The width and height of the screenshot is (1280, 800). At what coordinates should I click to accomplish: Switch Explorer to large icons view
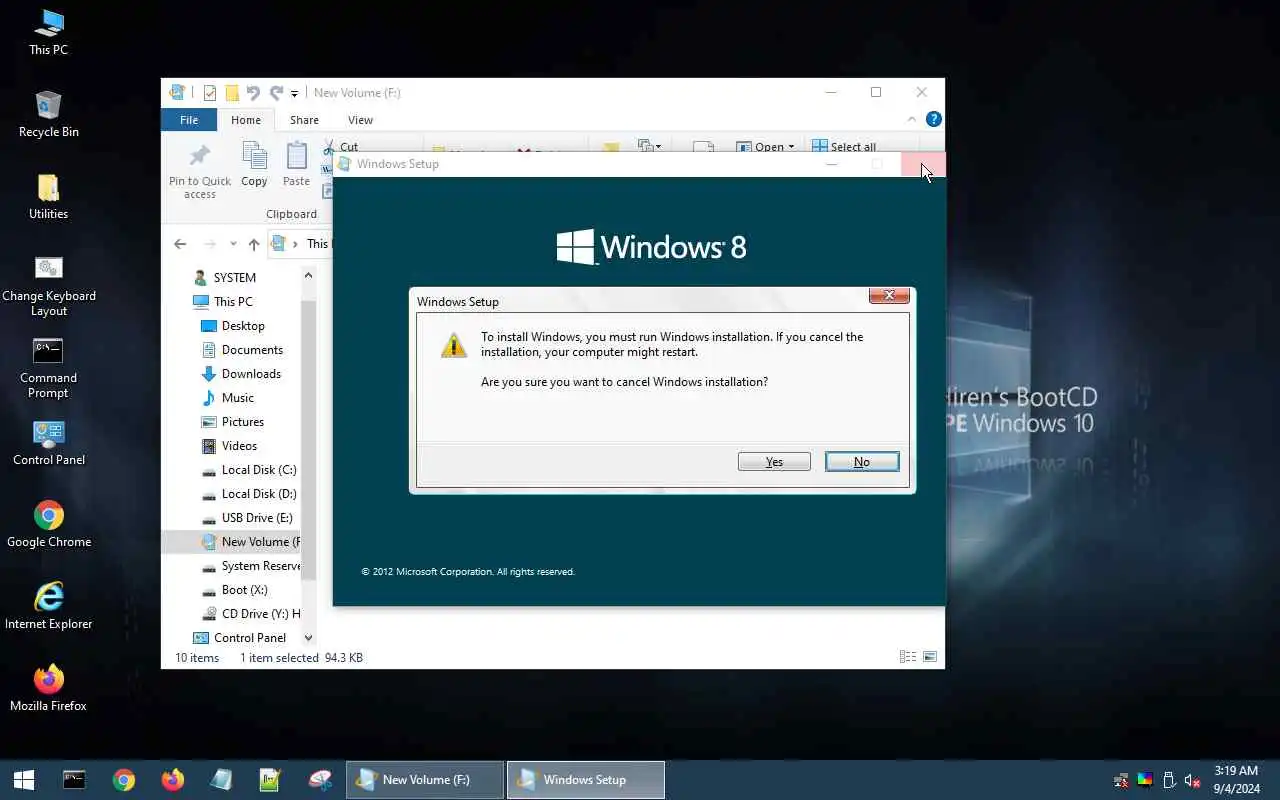pyautogui.click(x=930, y=657)
